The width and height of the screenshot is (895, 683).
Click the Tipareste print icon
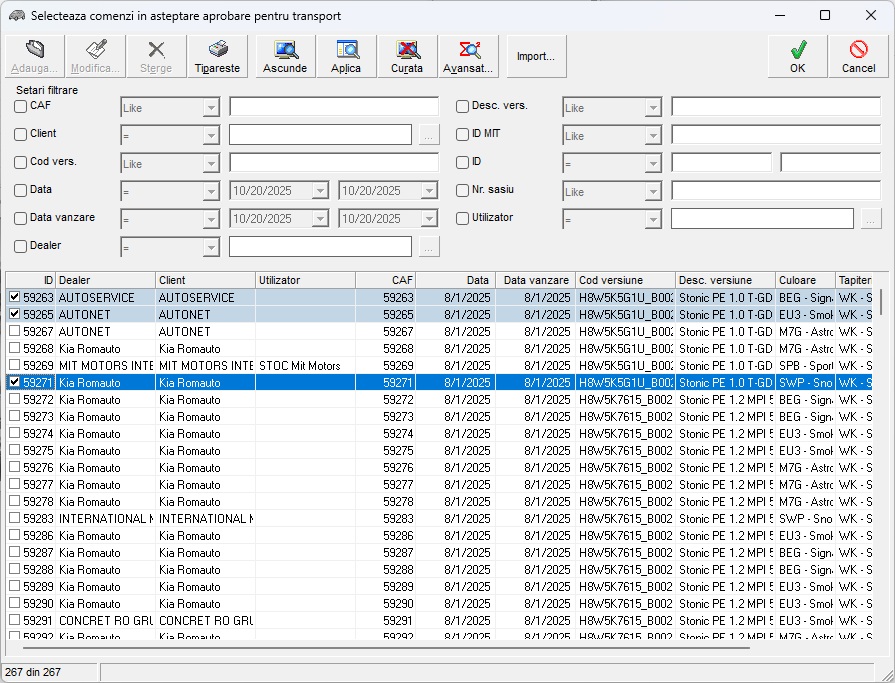[x=217, y=50]
